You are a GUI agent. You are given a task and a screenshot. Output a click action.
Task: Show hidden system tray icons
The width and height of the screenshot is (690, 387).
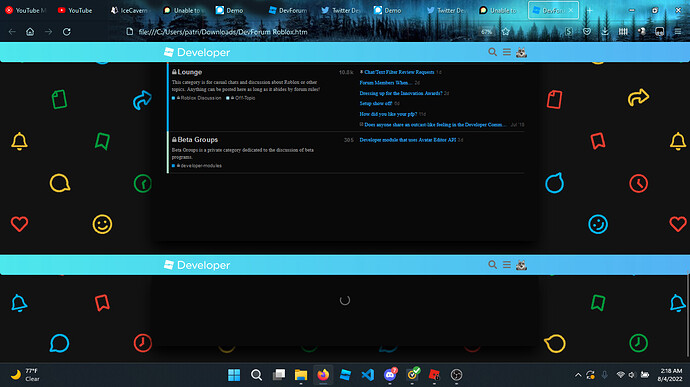[x=578, y=375]
